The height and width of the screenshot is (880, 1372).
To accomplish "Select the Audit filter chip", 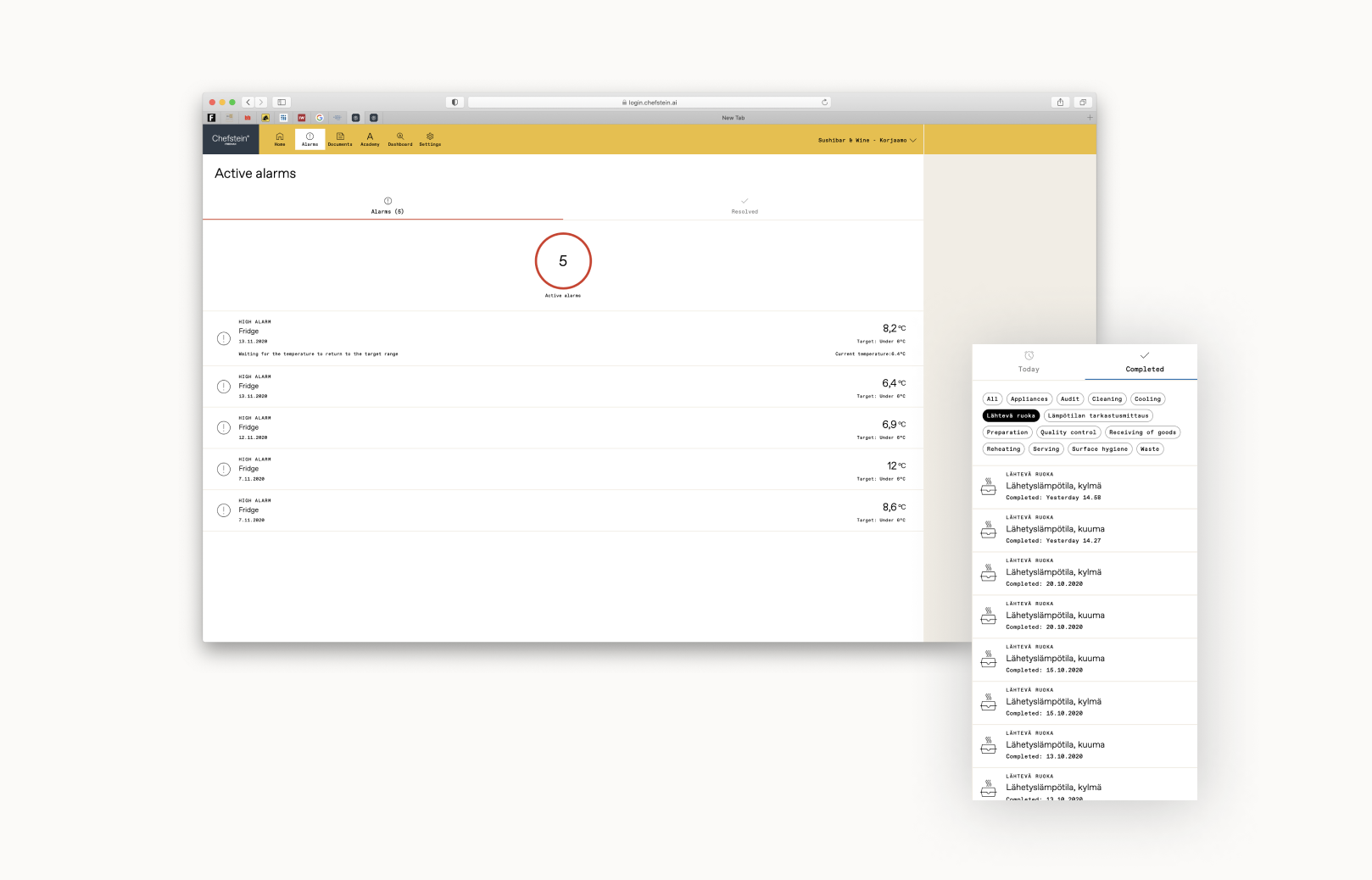I will (x=1070, y=399).
